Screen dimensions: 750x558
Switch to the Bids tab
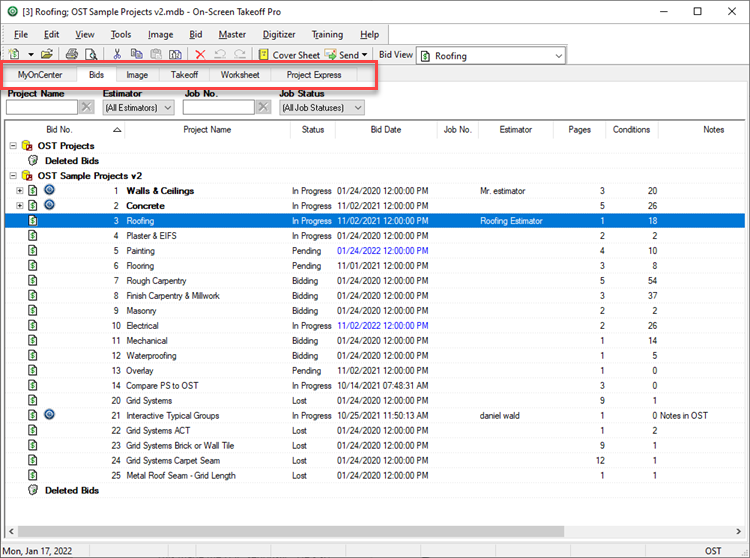point(96,75)
